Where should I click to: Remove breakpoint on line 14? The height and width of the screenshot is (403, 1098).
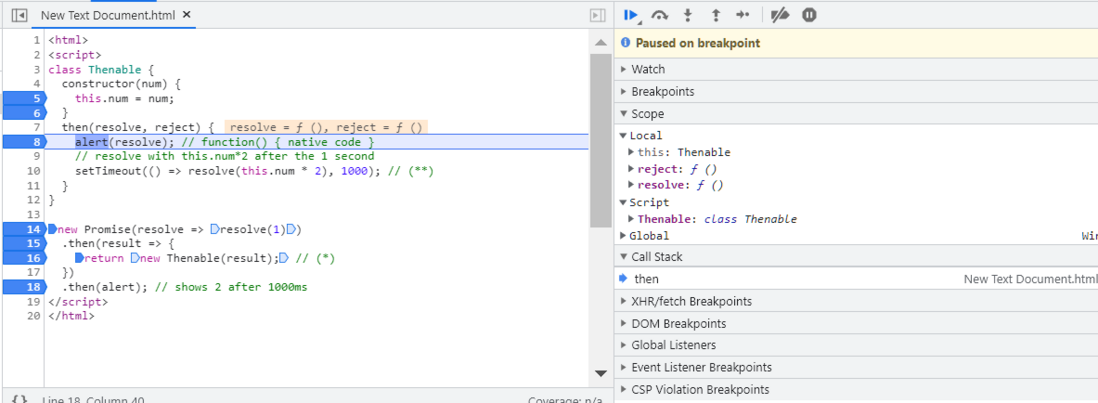pyautogui.click(x=23, y=229)
